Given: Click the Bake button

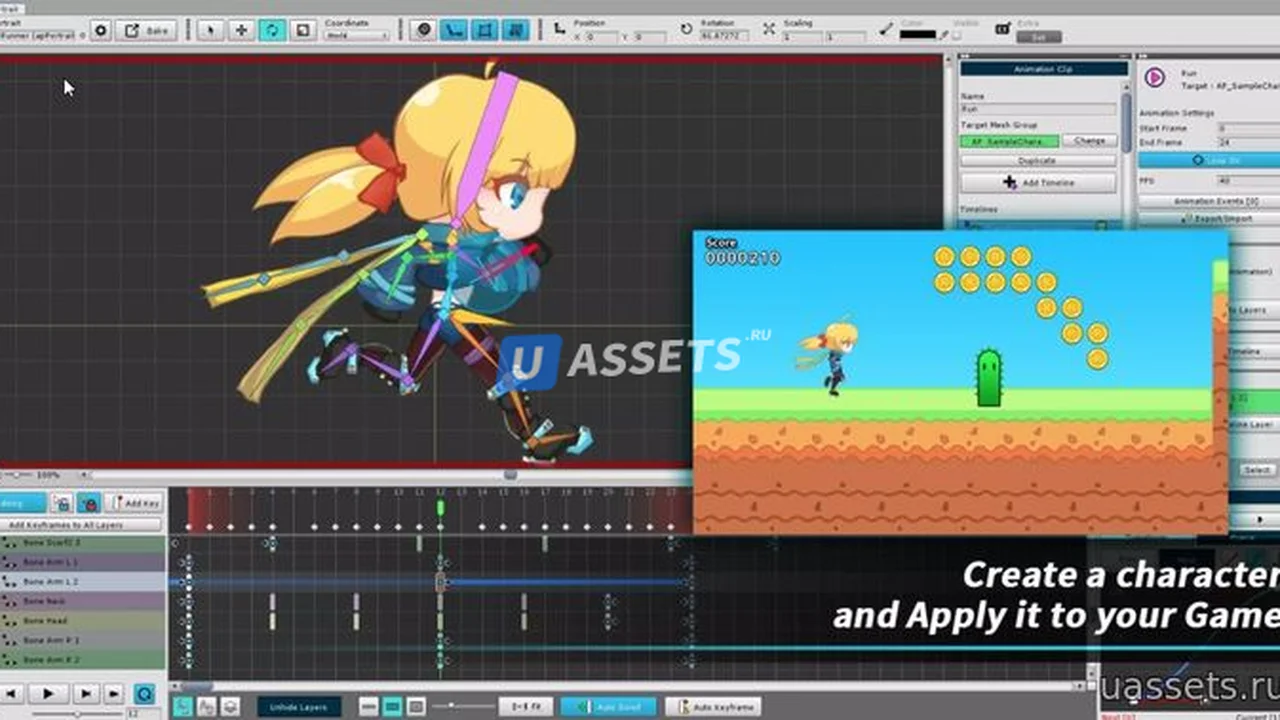Looking at the screenshot, I should point(147,30).
